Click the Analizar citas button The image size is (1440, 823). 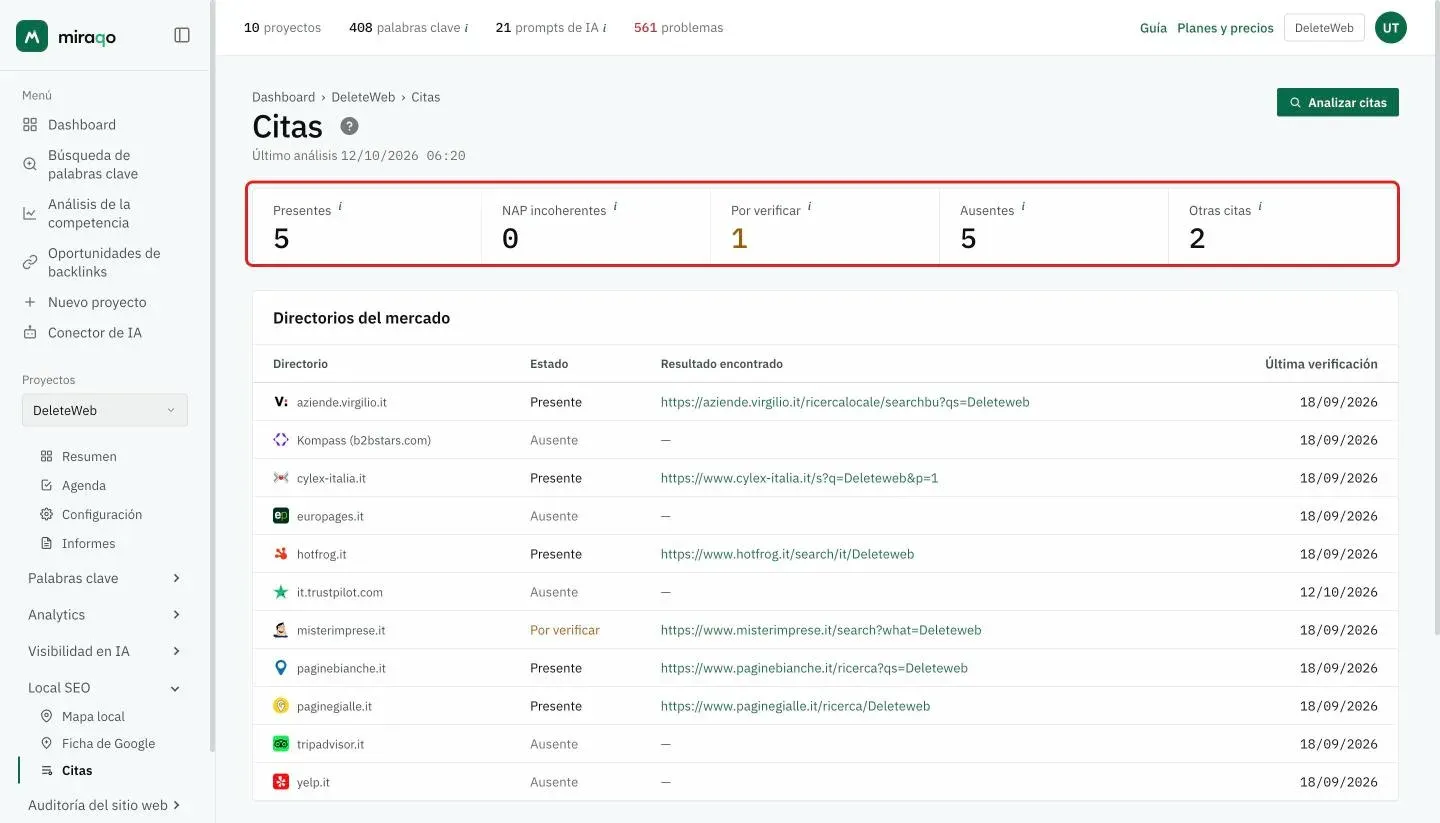click(x=1338, y=102)
